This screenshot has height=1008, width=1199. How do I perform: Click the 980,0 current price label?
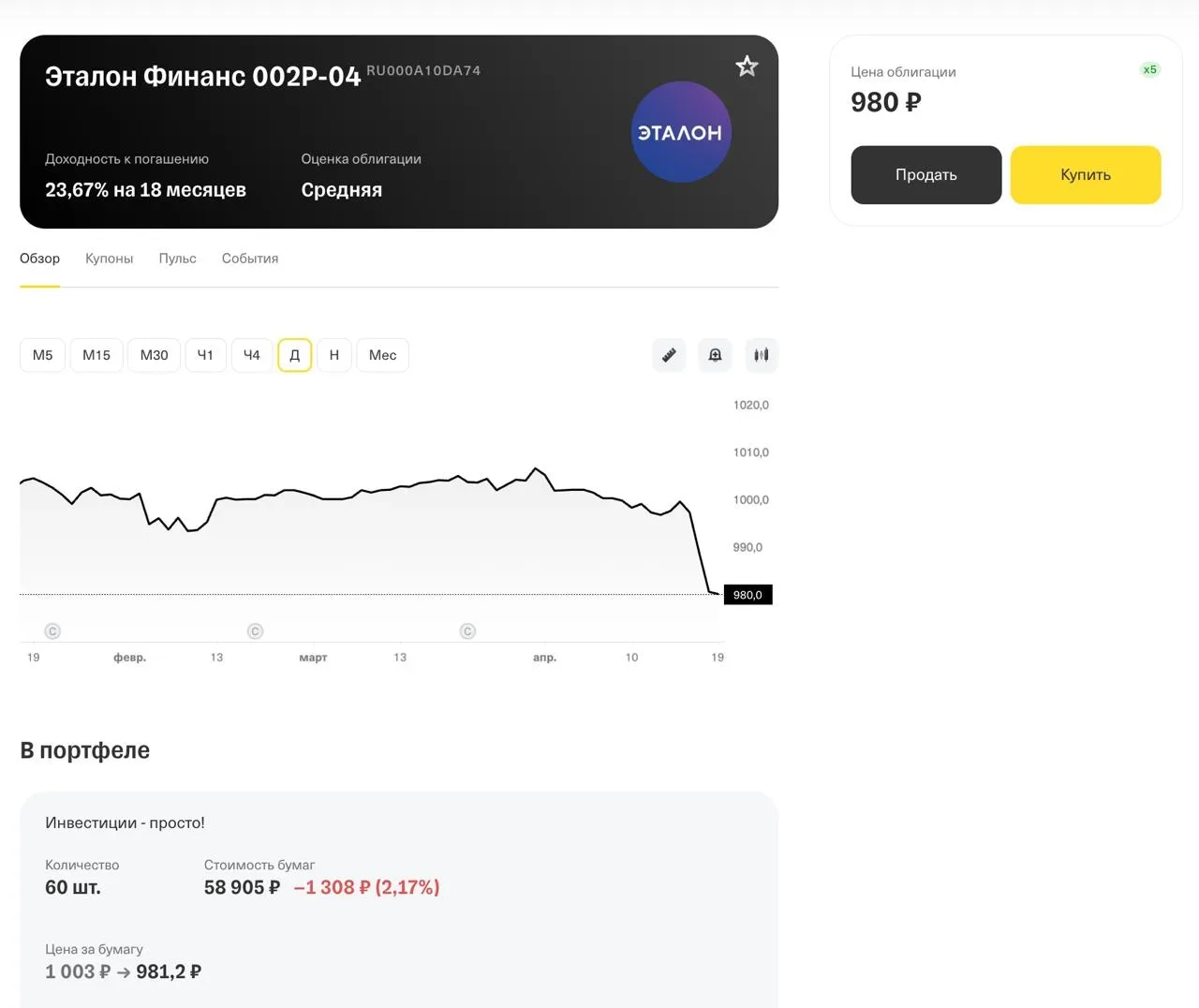[x=748, y=595]
